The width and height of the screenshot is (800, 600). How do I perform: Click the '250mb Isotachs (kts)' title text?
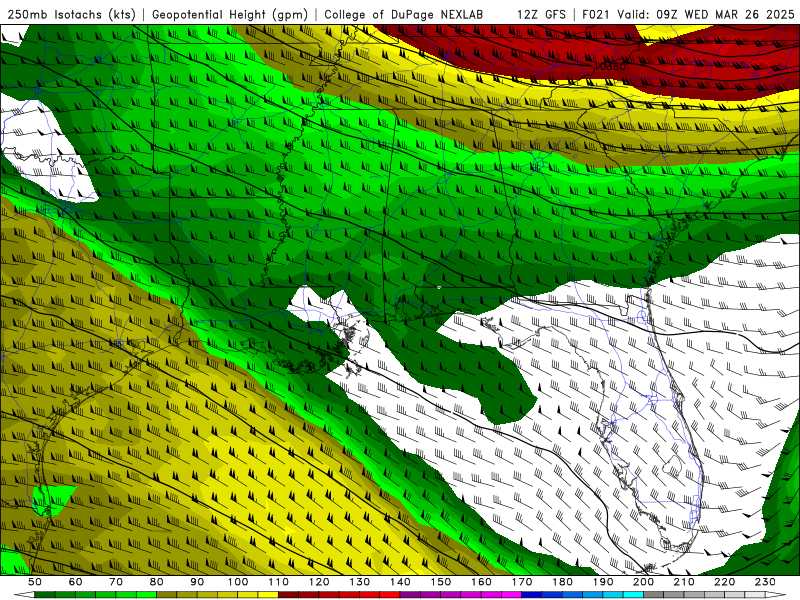coord(71,14)
